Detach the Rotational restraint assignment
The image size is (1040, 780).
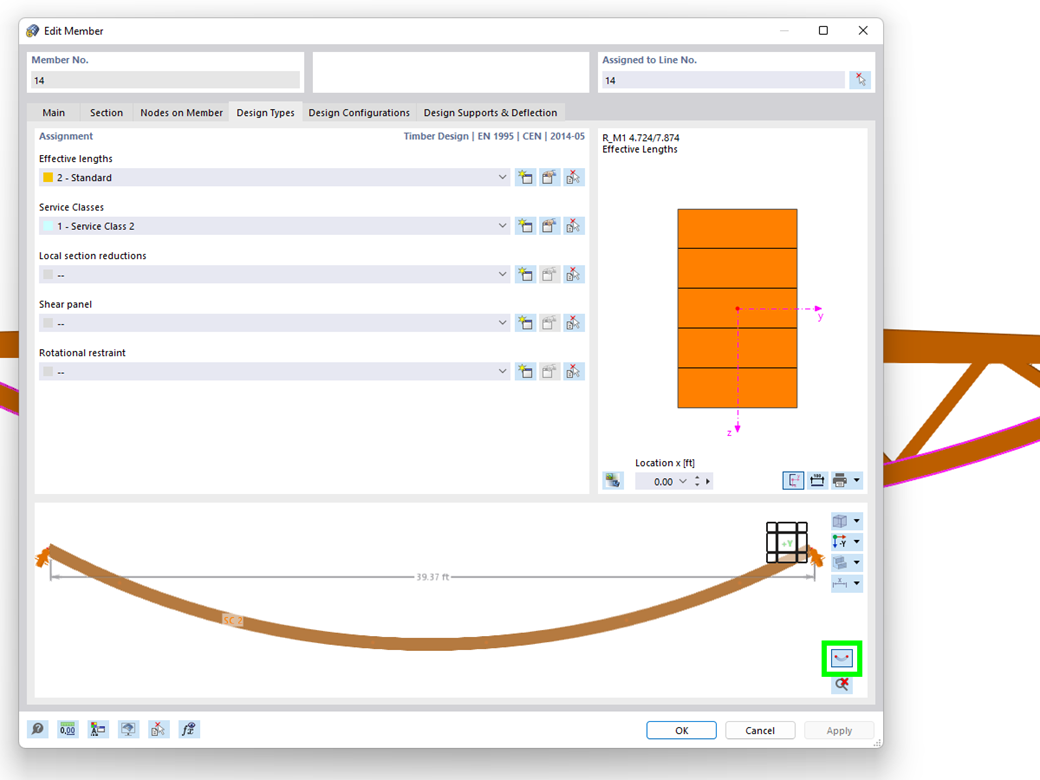573,371
